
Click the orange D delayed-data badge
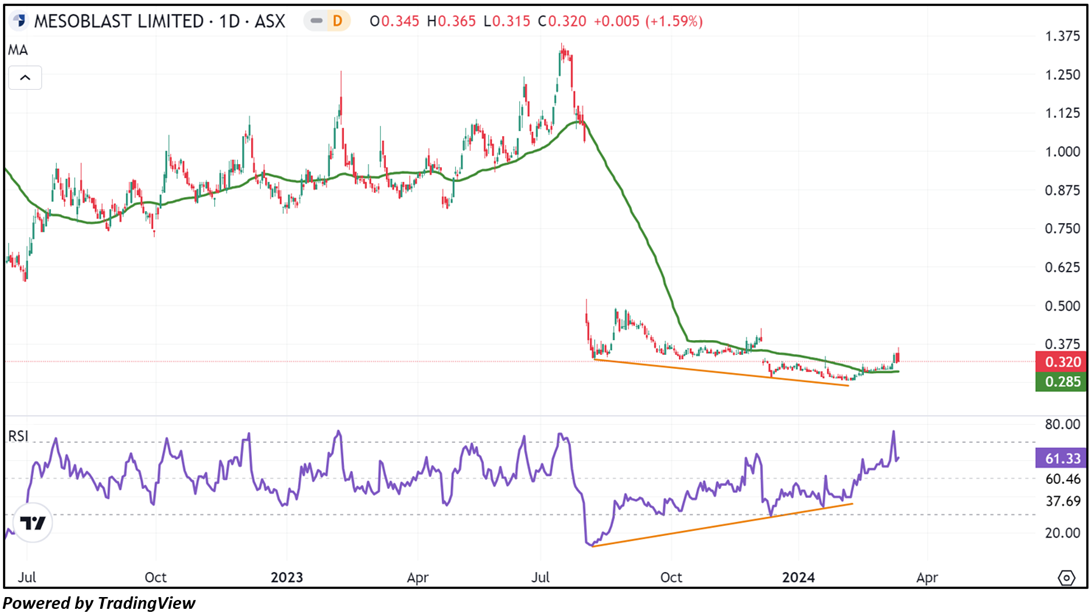338,21
